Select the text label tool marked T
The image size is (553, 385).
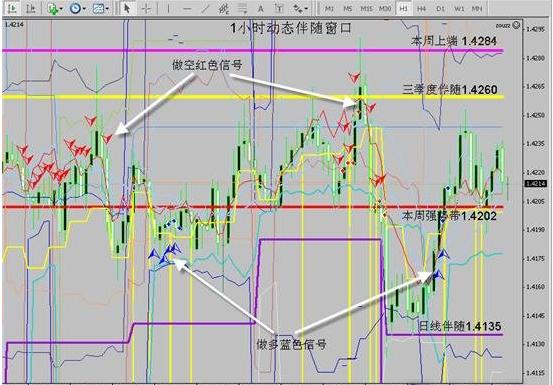(x=279, y=8)
